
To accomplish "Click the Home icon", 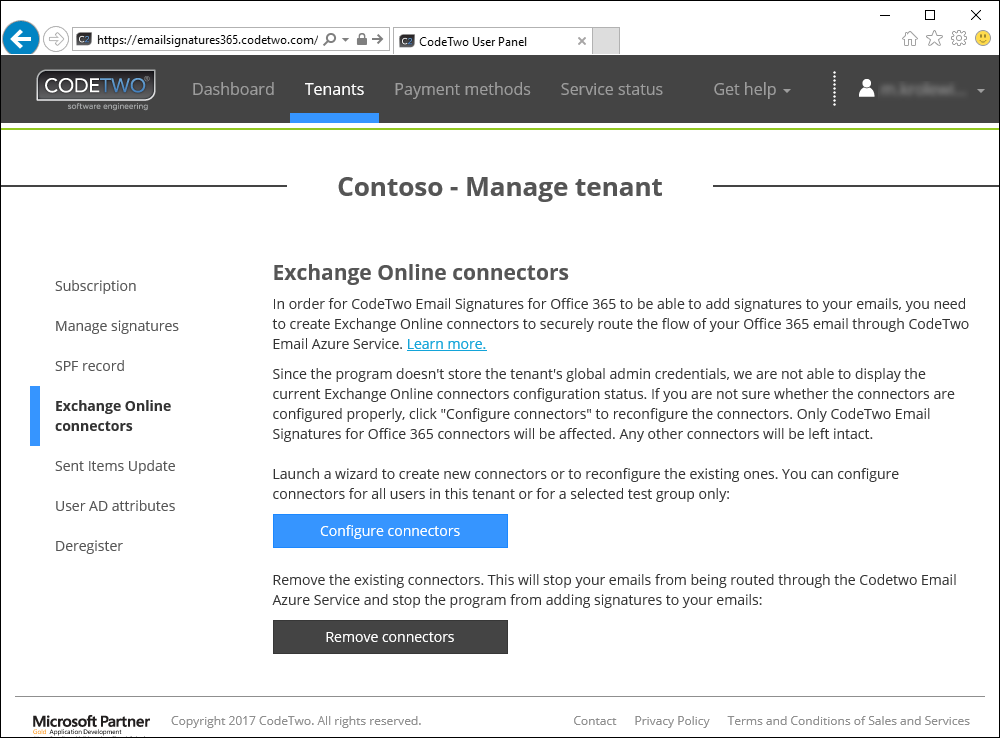I will click(x=910, y=37).
